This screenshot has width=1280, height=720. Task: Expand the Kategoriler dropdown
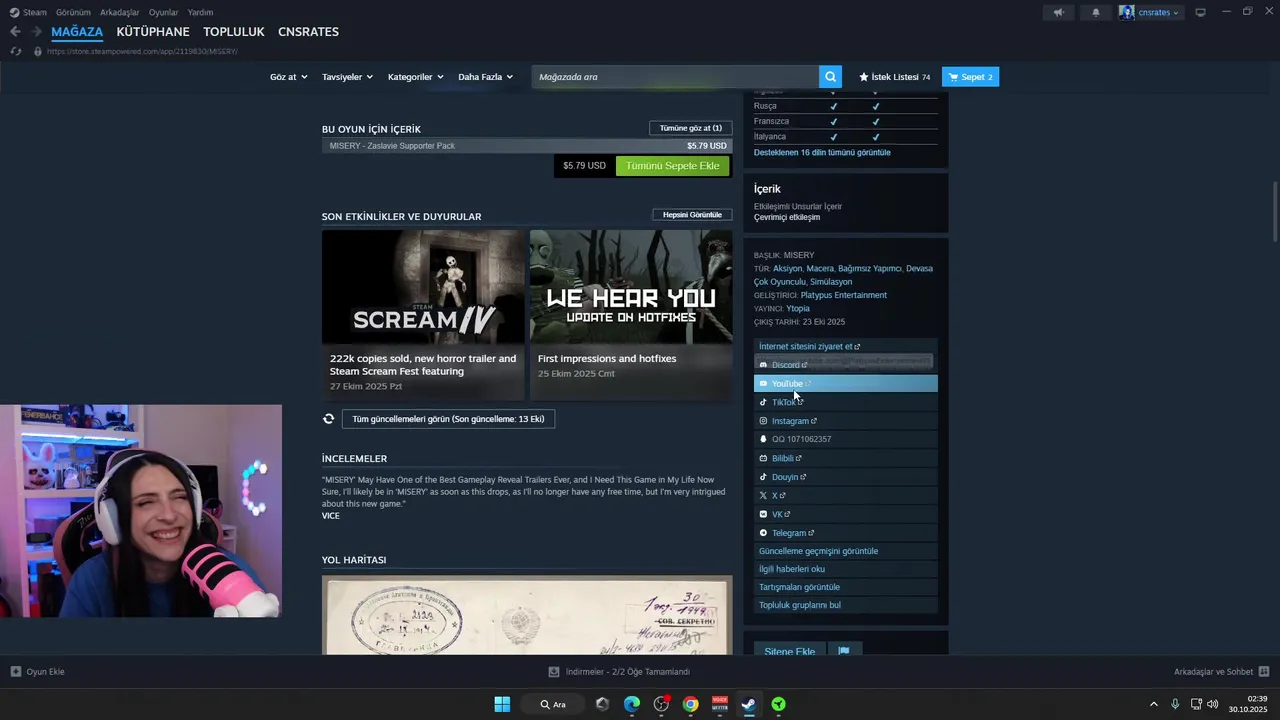pos(415,77)
